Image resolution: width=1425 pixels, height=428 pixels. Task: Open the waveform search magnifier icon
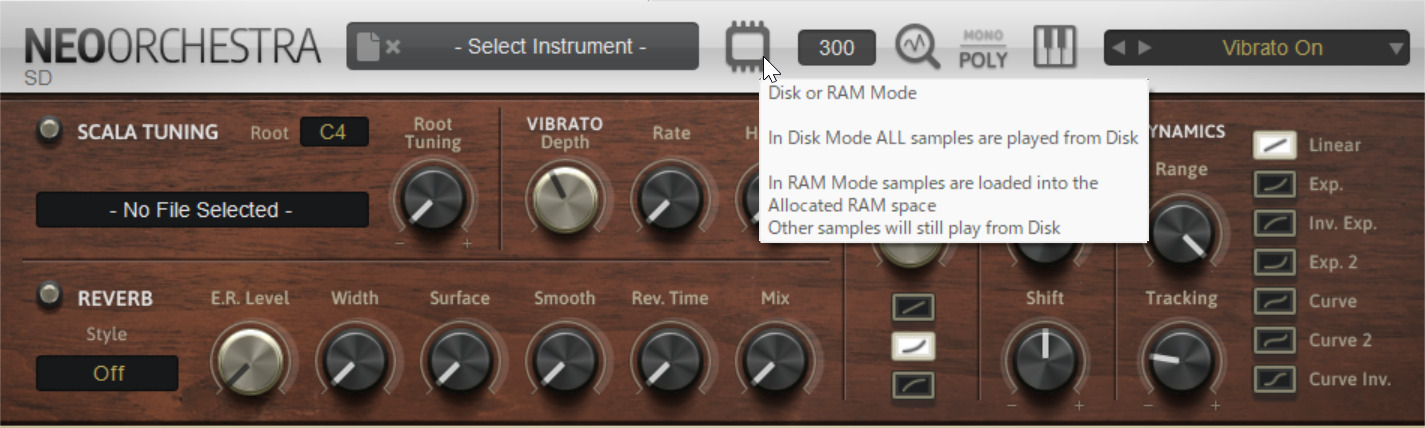point(917,47)
